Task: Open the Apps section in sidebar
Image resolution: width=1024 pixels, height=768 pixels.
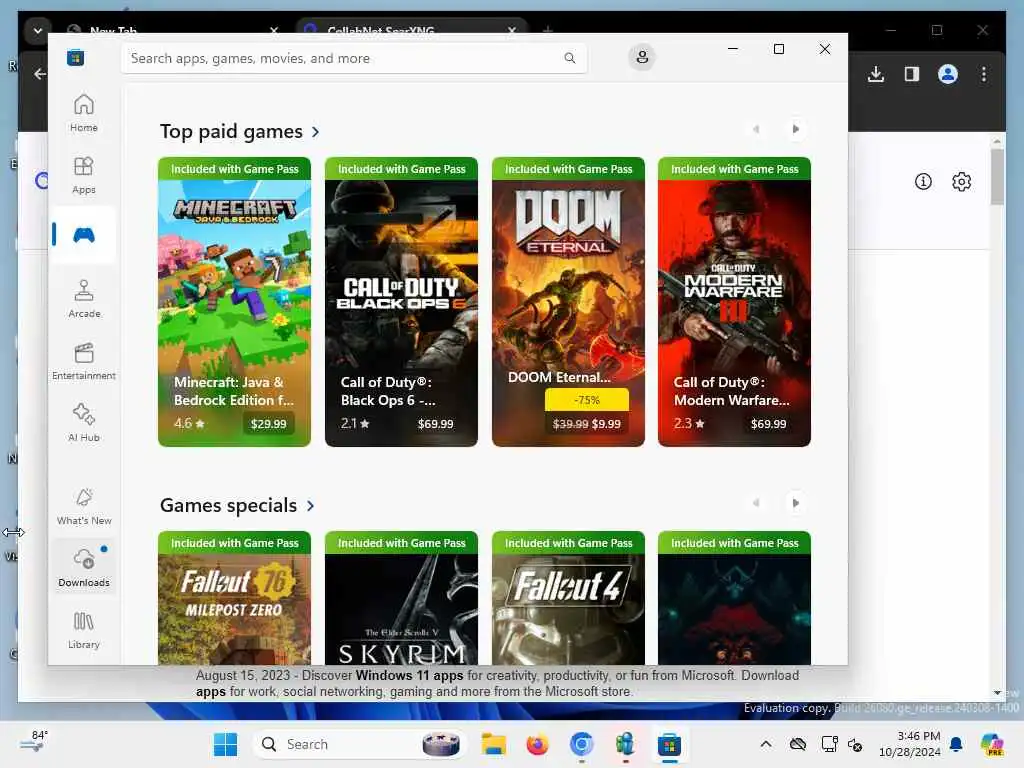Action: [x=84, y=175]
